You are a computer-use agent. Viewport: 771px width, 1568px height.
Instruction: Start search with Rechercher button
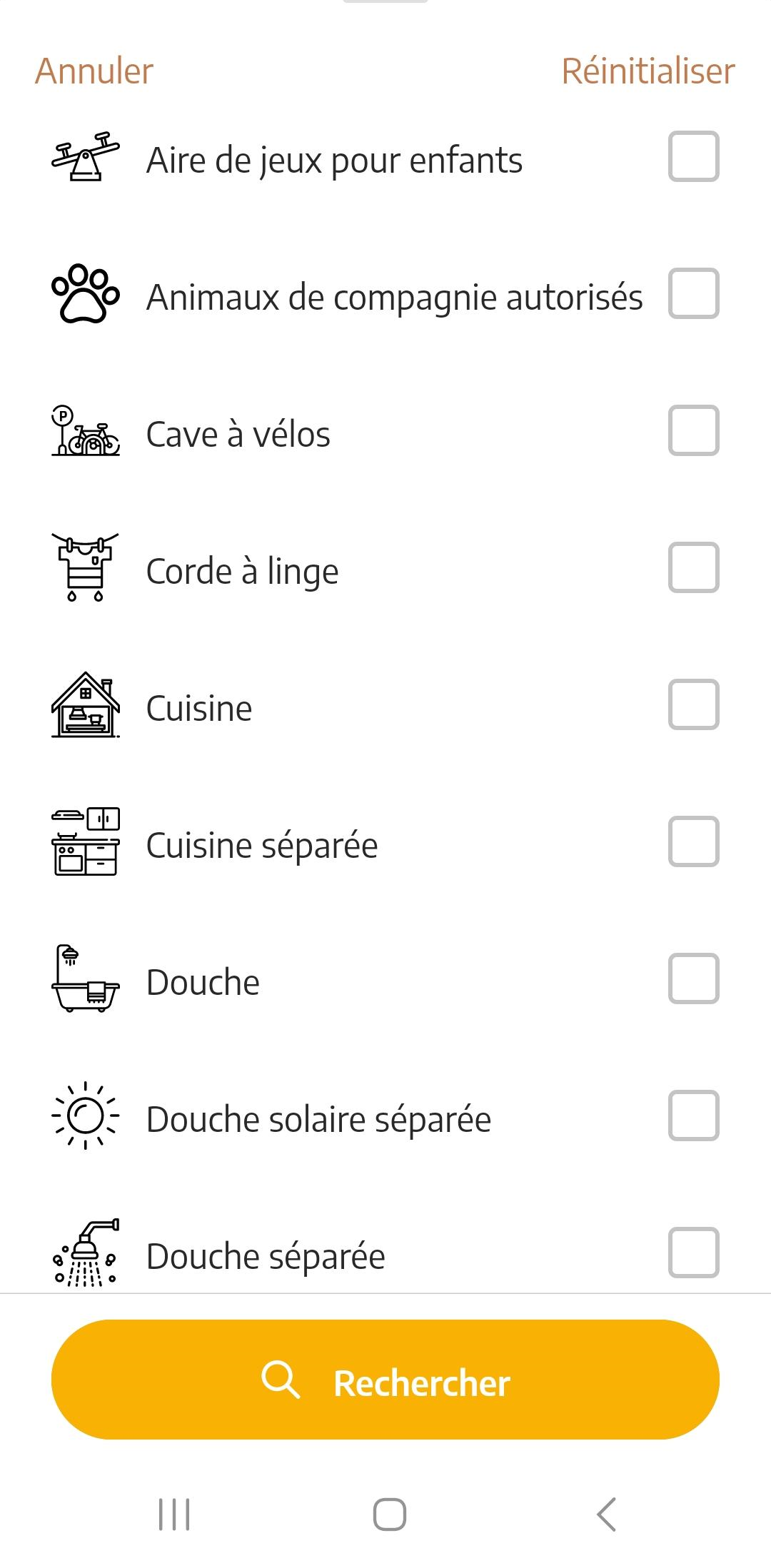click(385, 1380)
